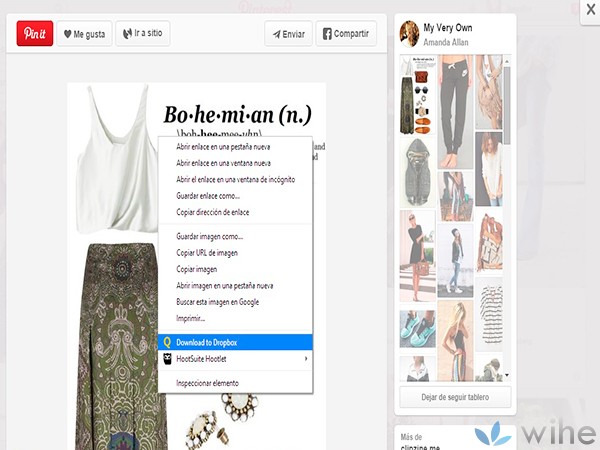Screen dimensions: 600x450
Task: Open the blonde woman in swimsuit pin thumbnail
Action: coord(455,341)
